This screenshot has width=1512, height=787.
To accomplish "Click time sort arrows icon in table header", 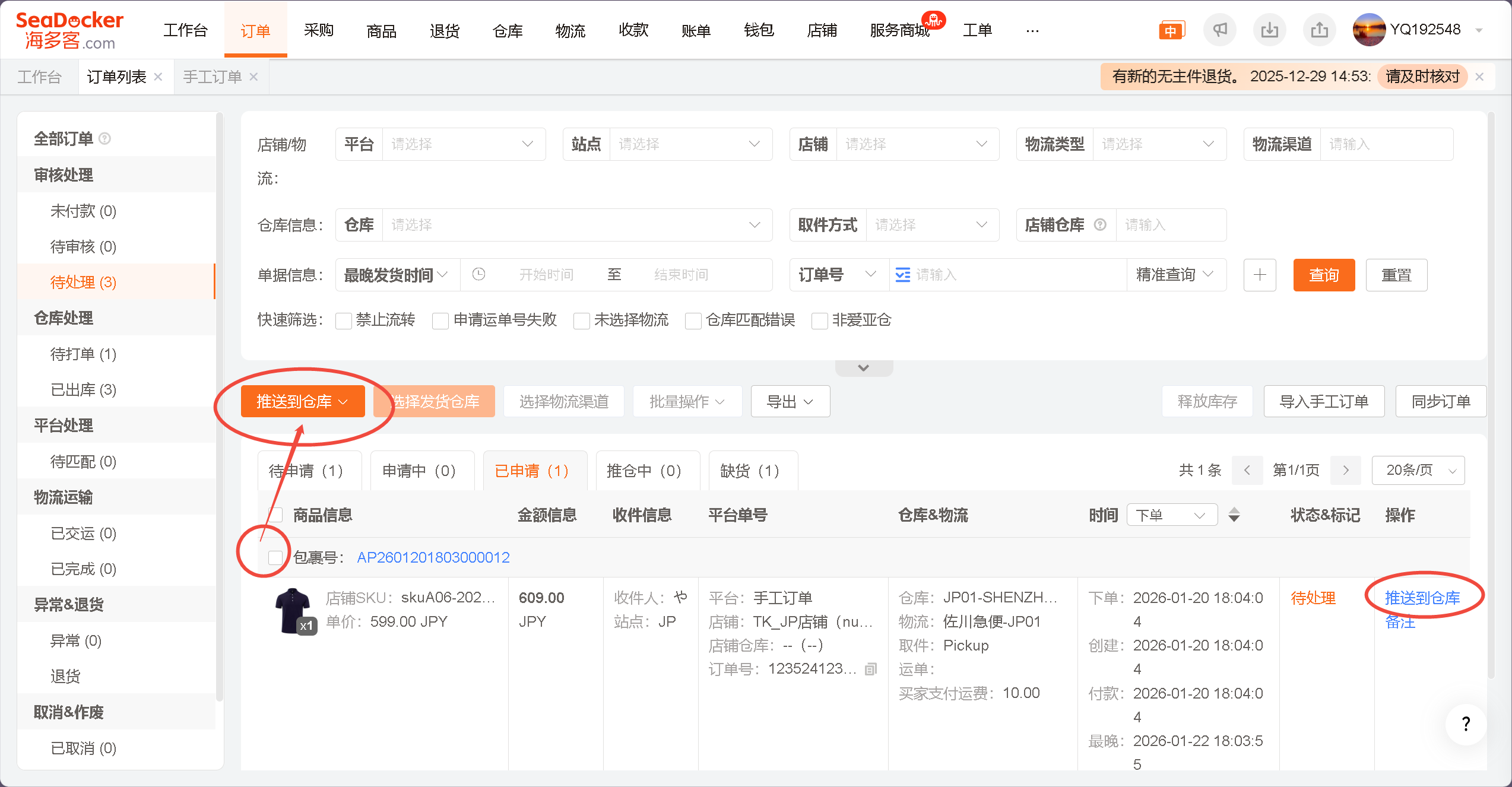I will coord(1234,515).
